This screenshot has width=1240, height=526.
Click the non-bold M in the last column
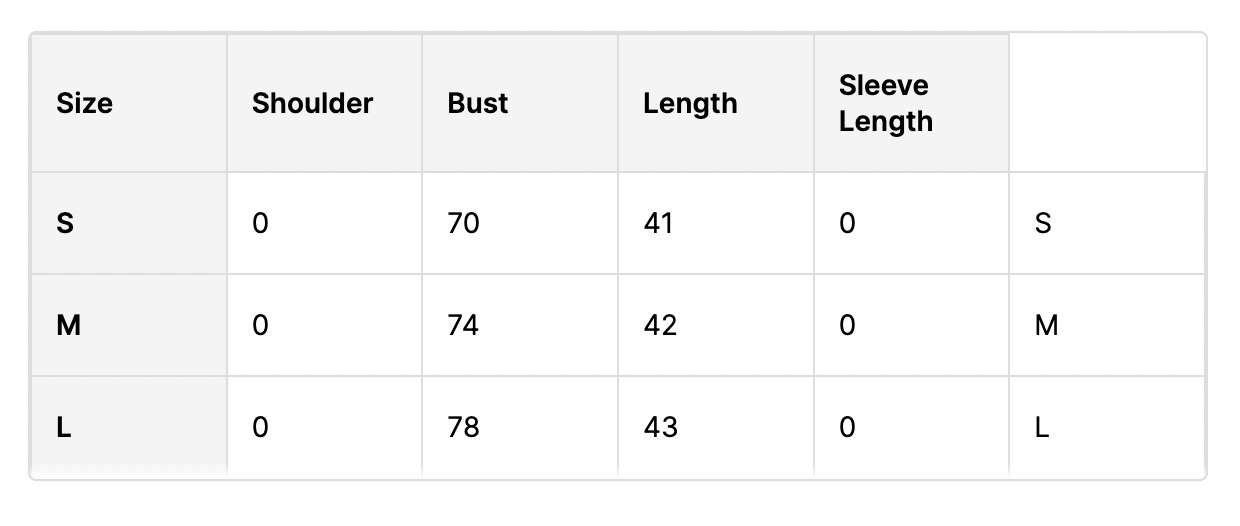[x=1046, y=325]
